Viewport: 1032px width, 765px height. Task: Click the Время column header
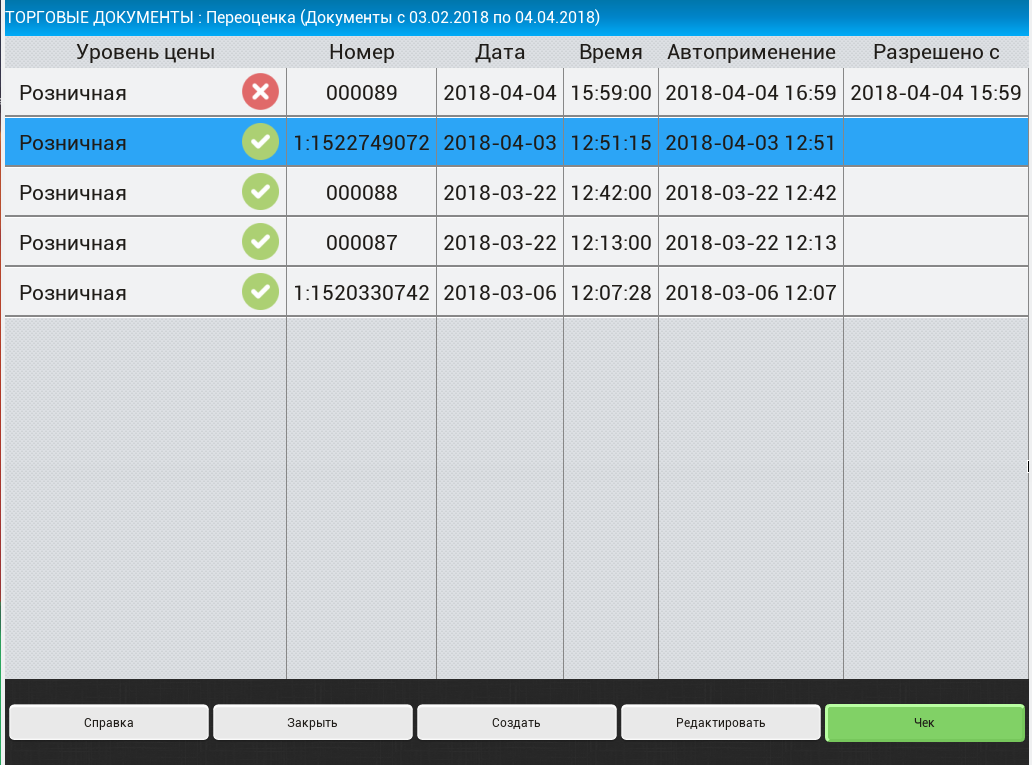(x=611, y=52)
